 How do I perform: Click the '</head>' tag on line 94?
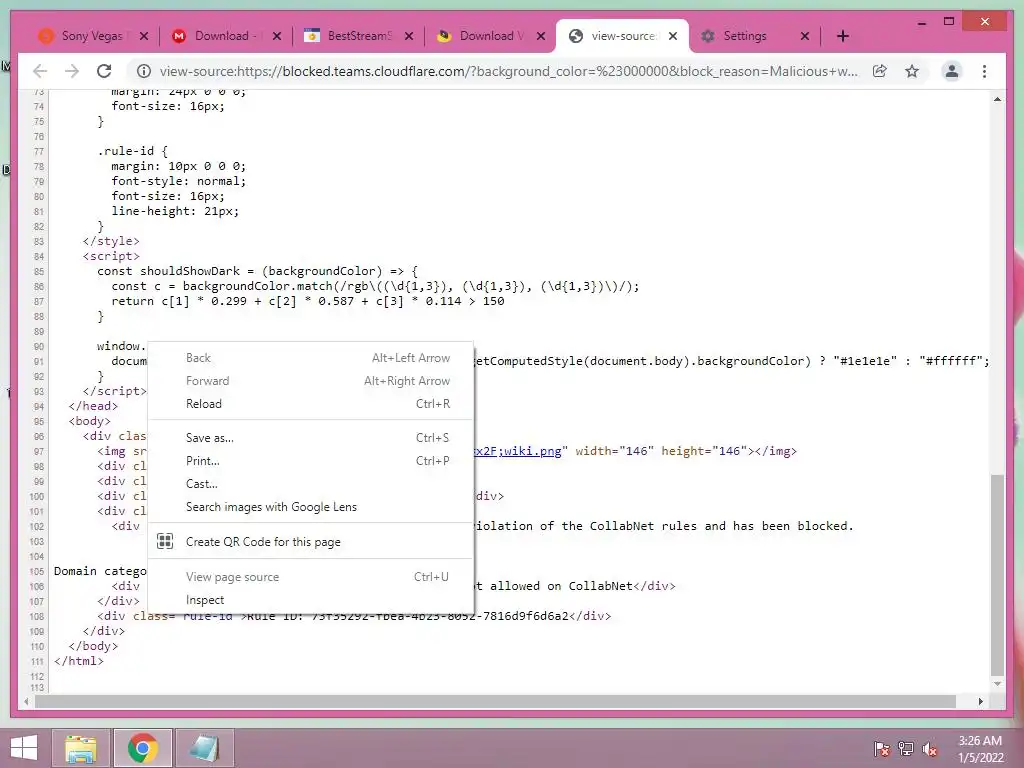pyautogui.click(x=93, y=406)
